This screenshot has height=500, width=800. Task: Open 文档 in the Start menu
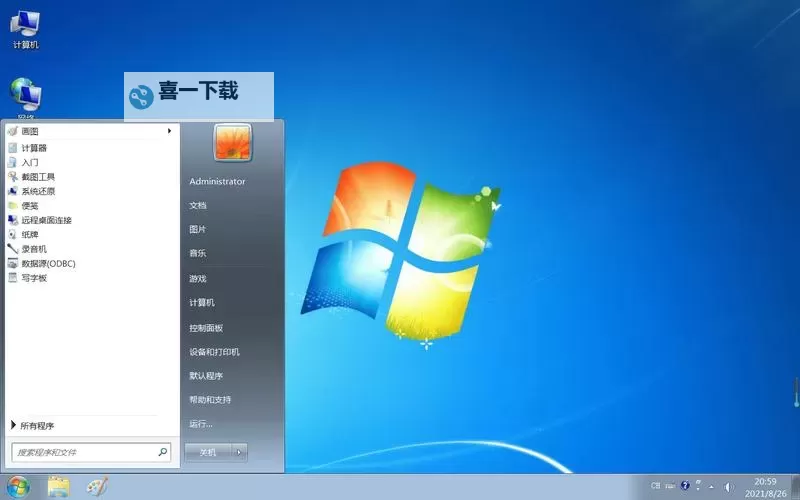(198, 205)
